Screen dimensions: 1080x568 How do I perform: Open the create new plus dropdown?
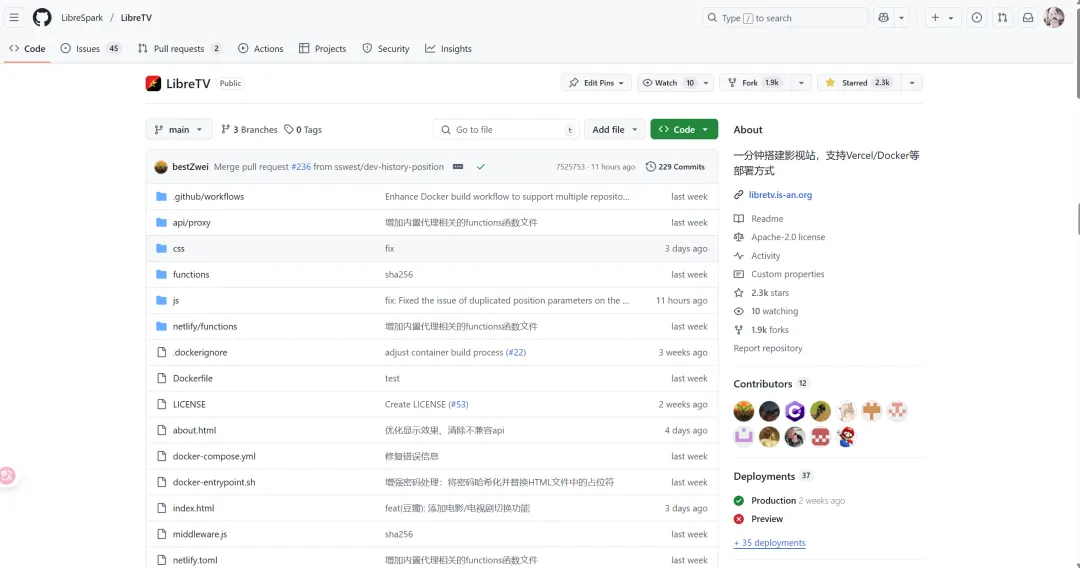(942, 18)
